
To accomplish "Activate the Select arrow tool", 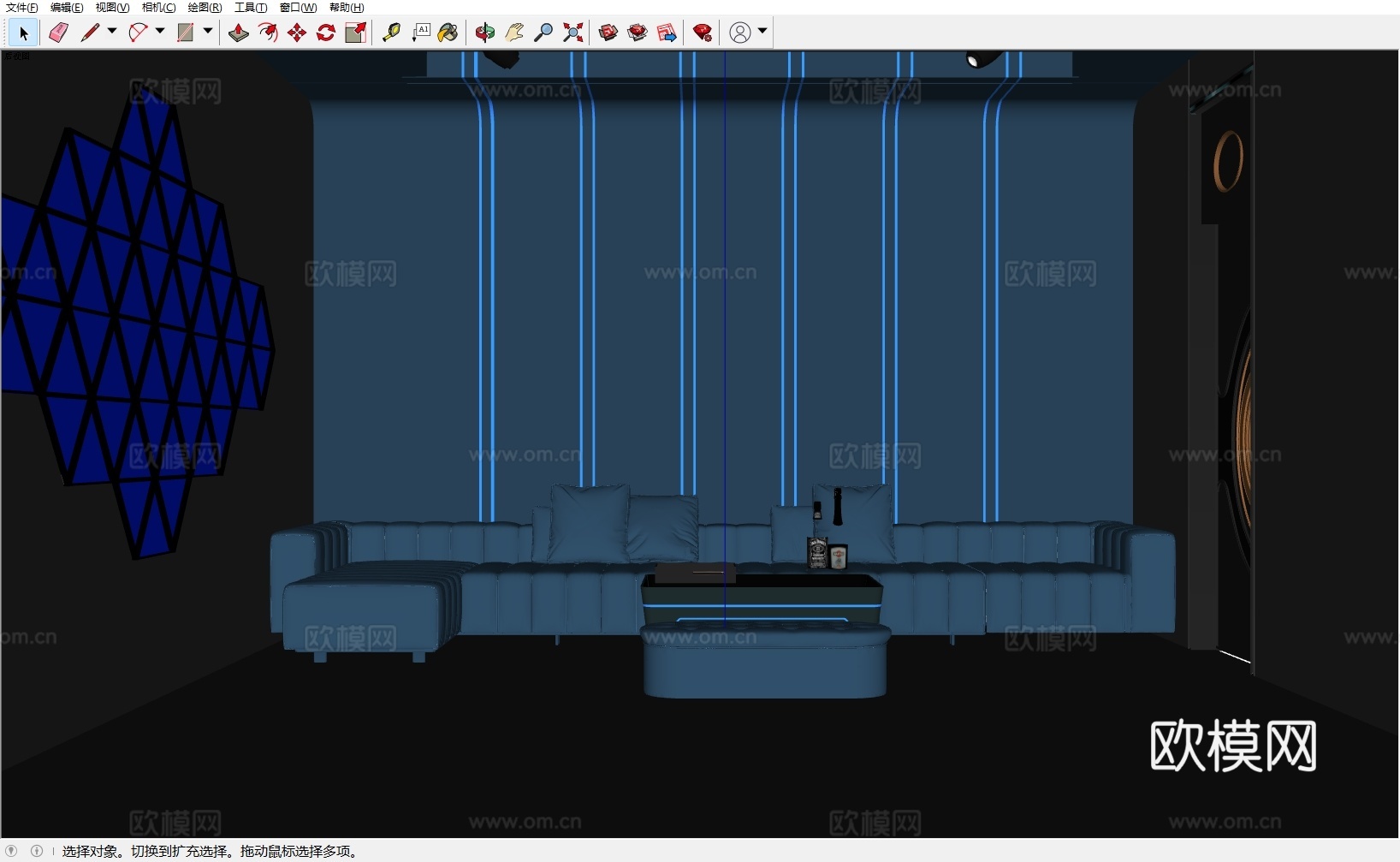I will tap(23, 33).
